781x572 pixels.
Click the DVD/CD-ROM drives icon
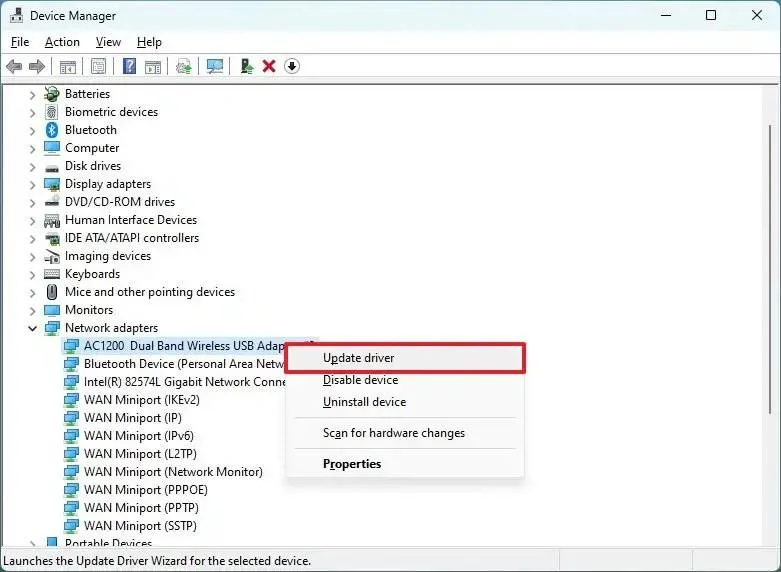tap(52, 202)
